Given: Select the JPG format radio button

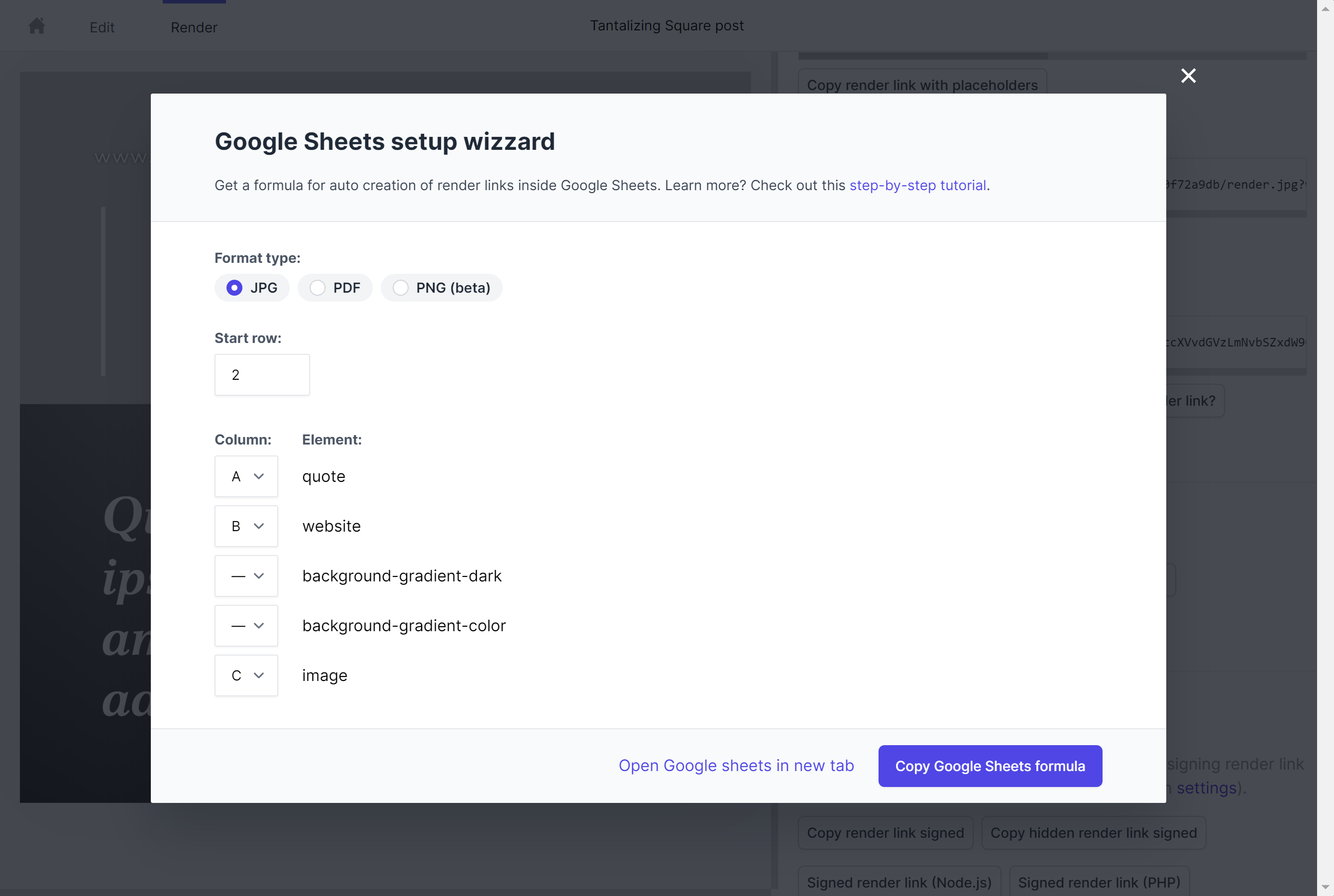Looking at the screenshot, I should pos(234,287).
